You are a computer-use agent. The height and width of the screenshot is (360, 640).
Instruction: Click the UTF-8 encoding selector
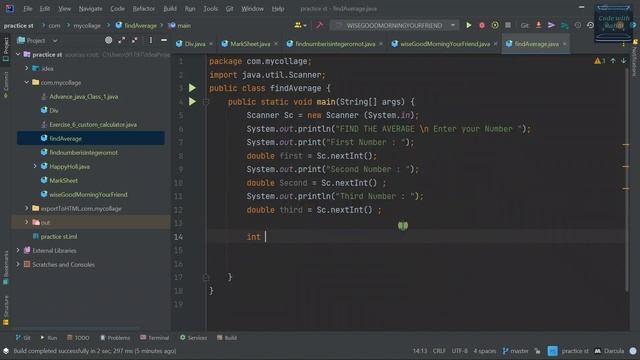[x=459, y=351]
